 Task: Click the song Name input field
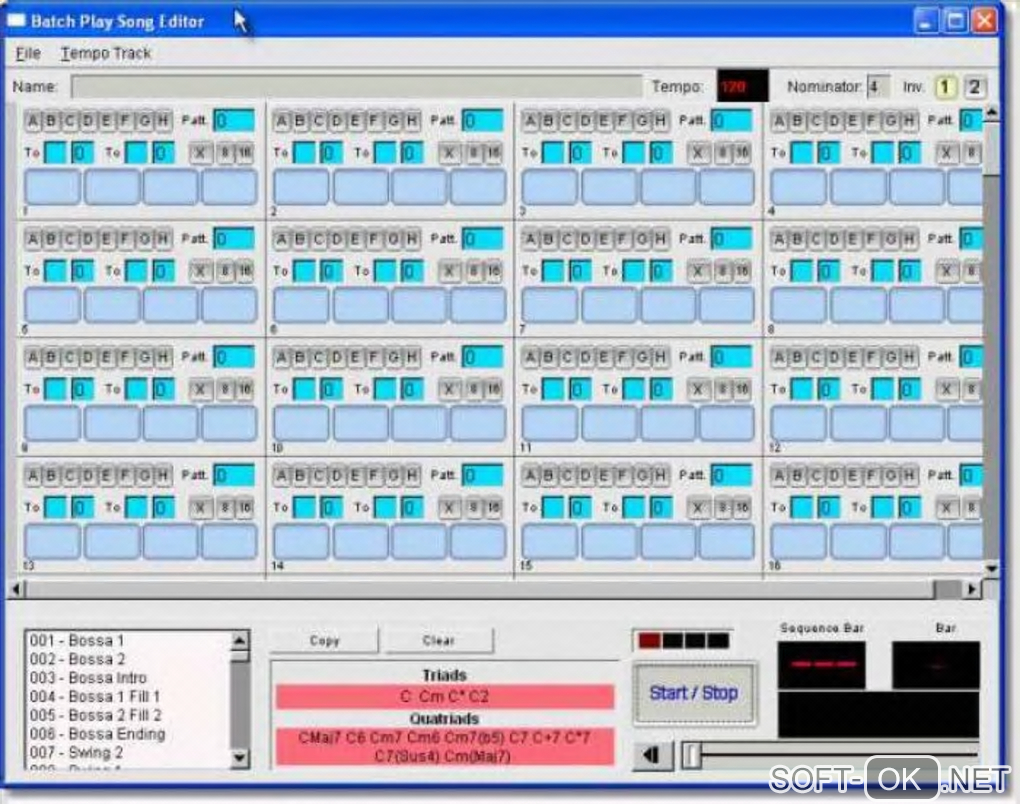click(356, 87)
